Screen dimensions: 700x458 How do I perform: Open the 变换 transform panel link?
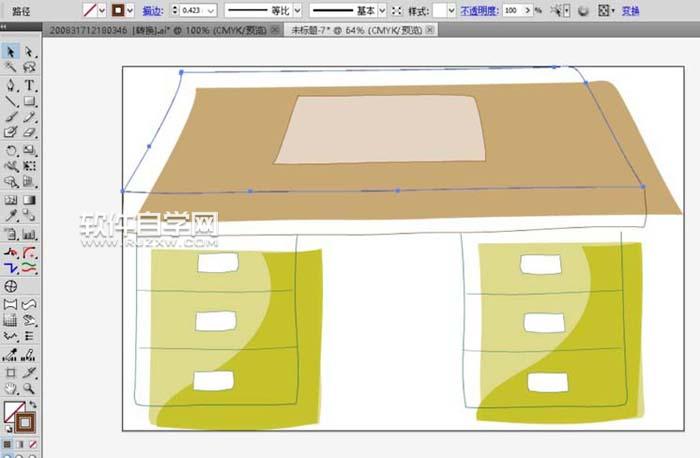point(630,11)
